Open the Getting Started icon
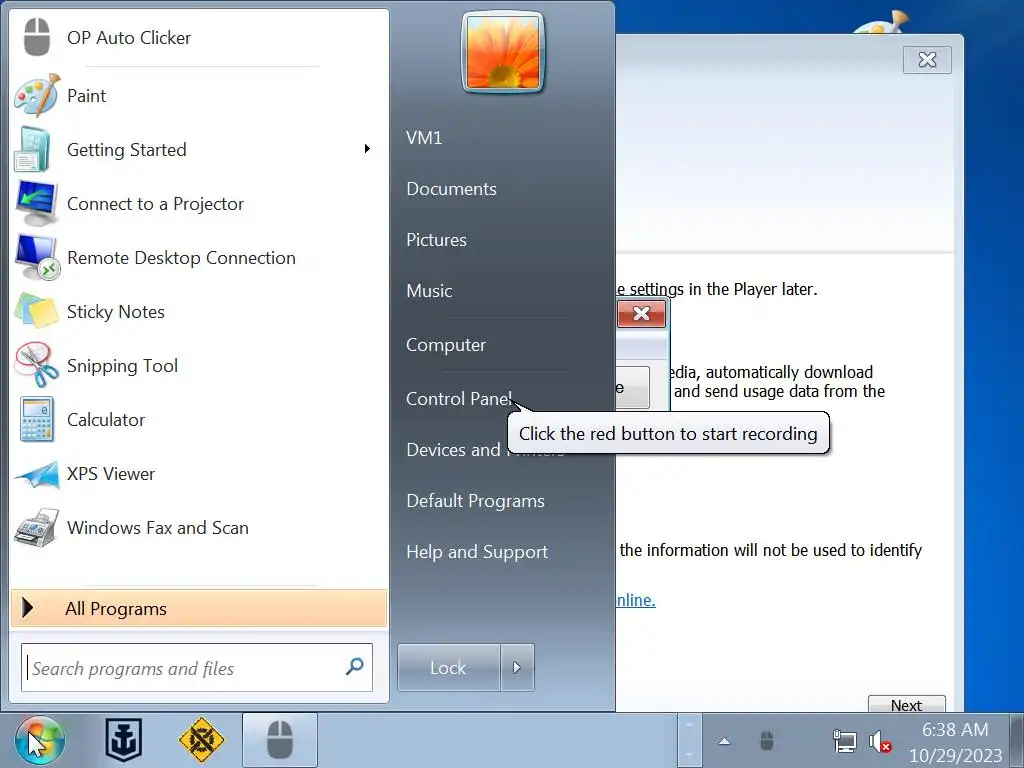1024x768 pixels. pos(34,150)
